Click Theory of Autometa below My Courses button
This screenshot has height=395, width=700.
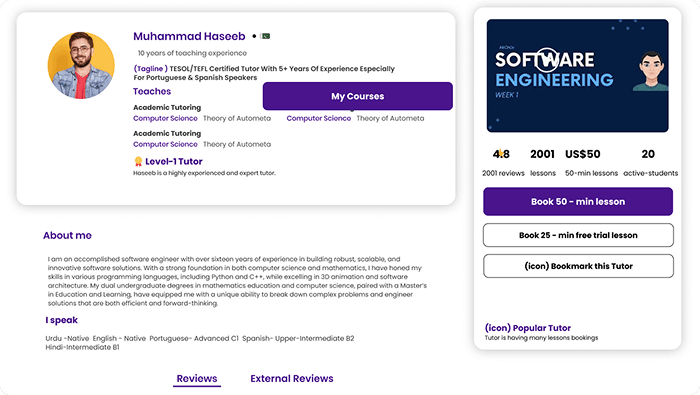click(390, 118)
